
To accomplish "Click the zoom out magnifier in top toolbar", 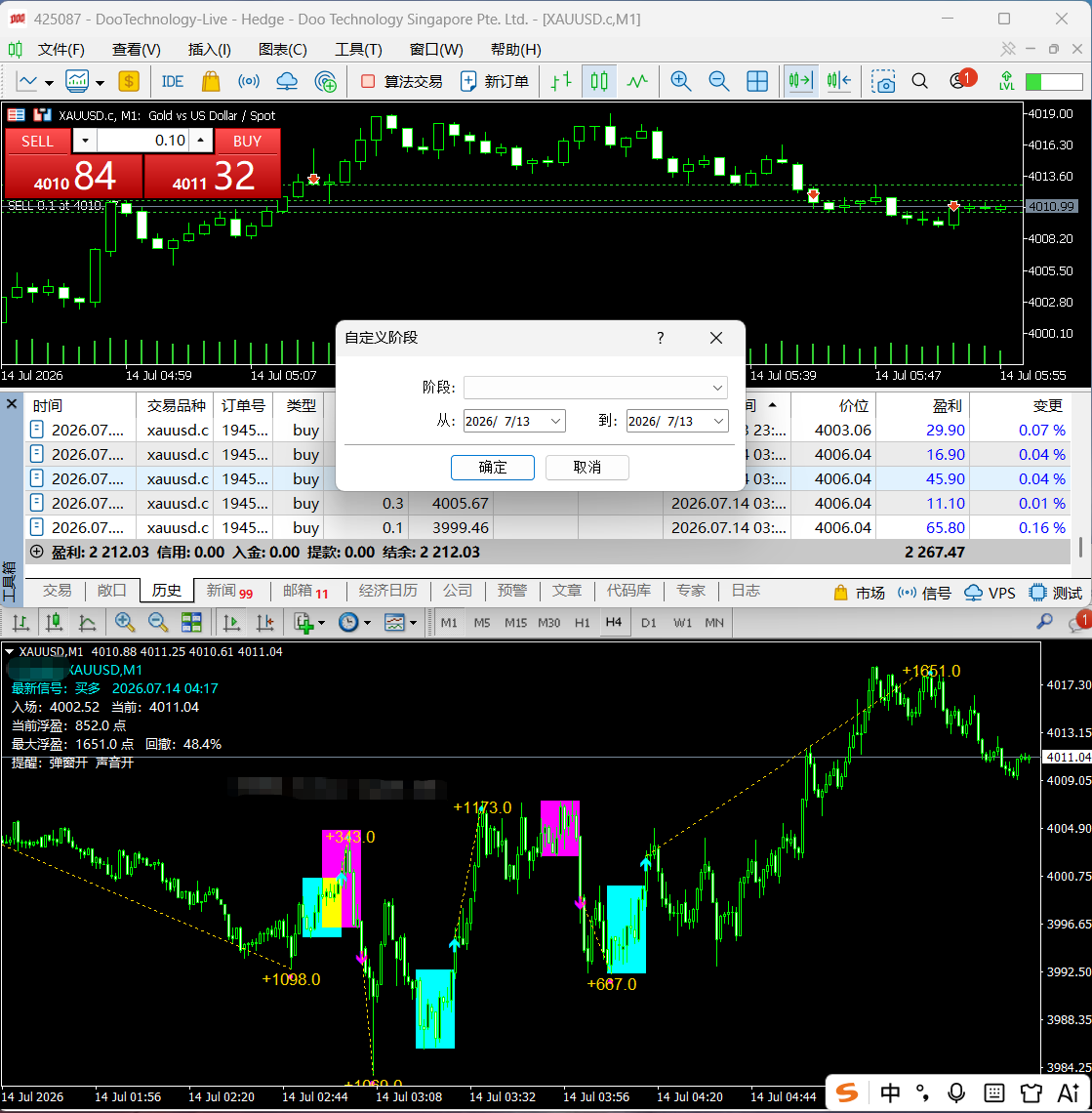I will point(719,82).
